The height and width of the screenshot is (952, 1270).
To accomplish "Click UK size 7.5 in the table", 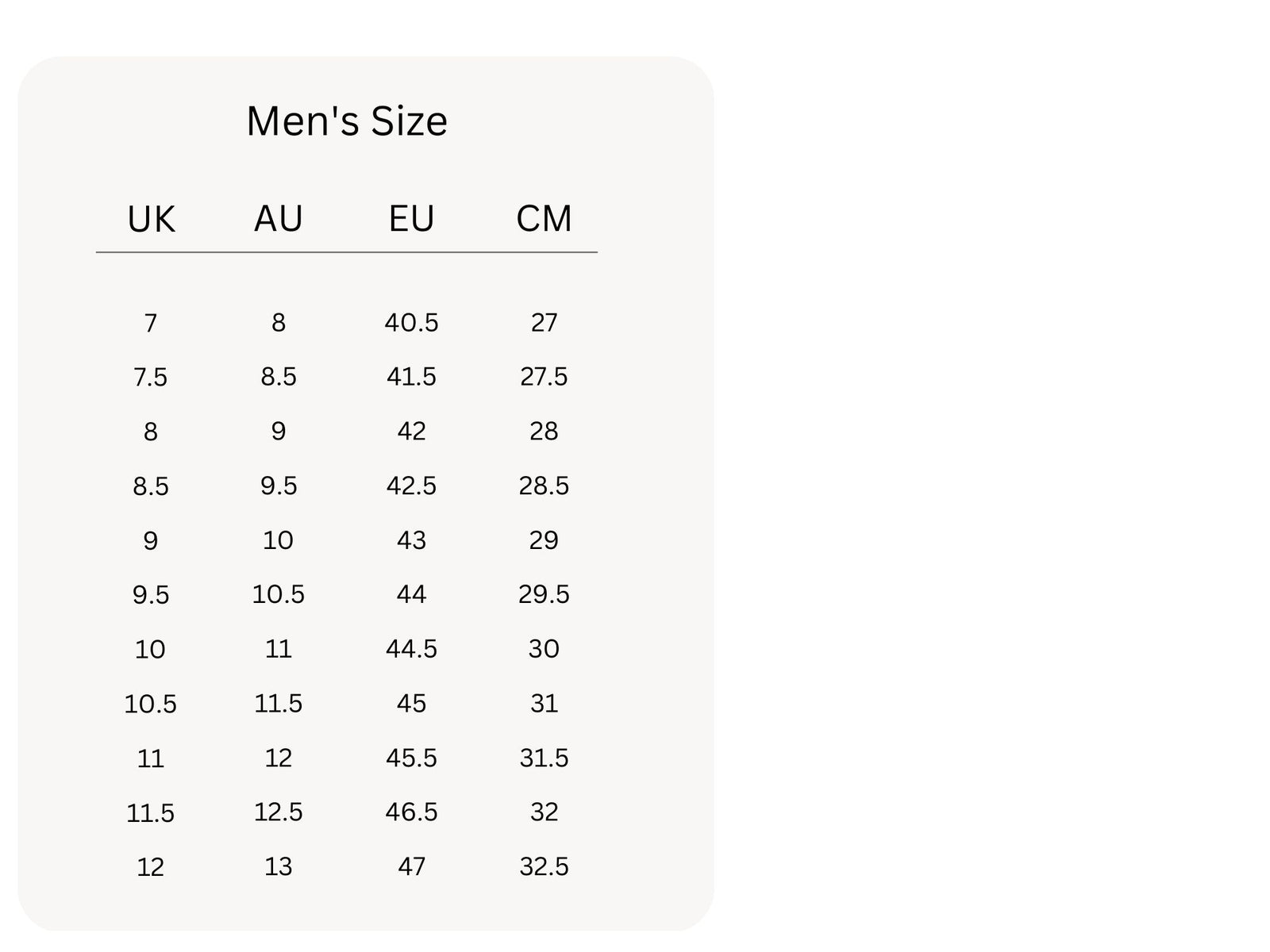I will tap(151, 378).
